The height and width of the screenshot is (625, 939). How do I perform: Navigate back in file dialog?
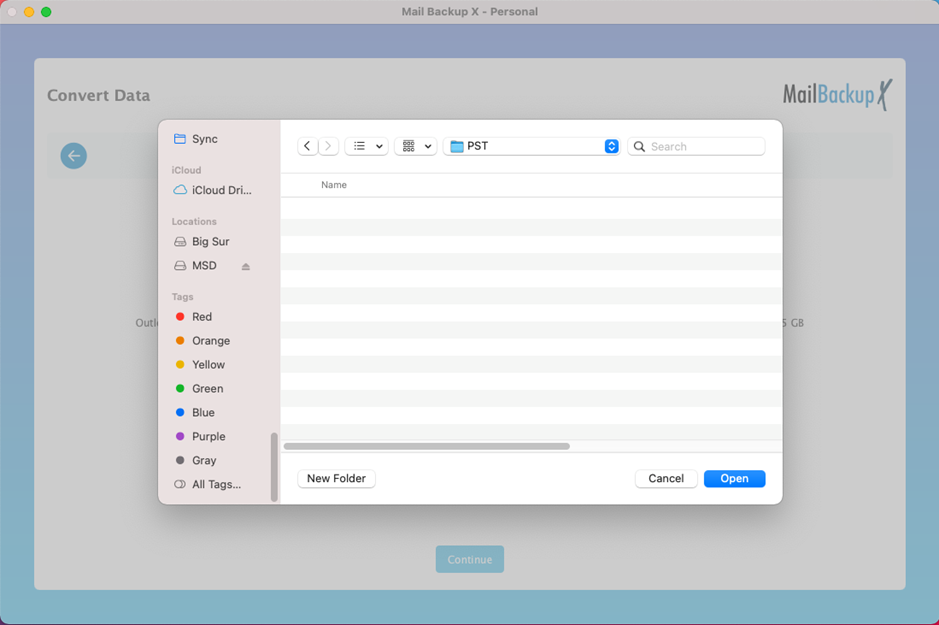coord(307,146)
